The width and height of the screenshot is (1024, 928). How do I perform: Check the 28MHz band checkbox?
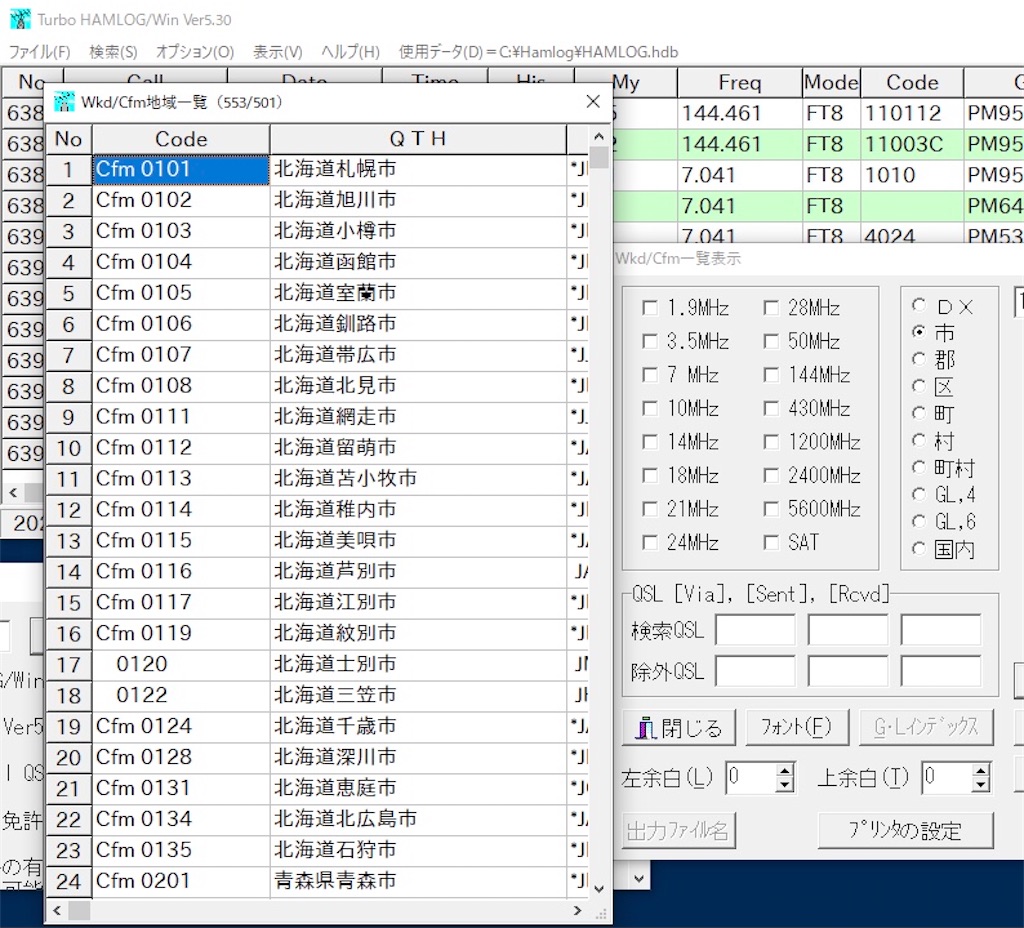771,308
